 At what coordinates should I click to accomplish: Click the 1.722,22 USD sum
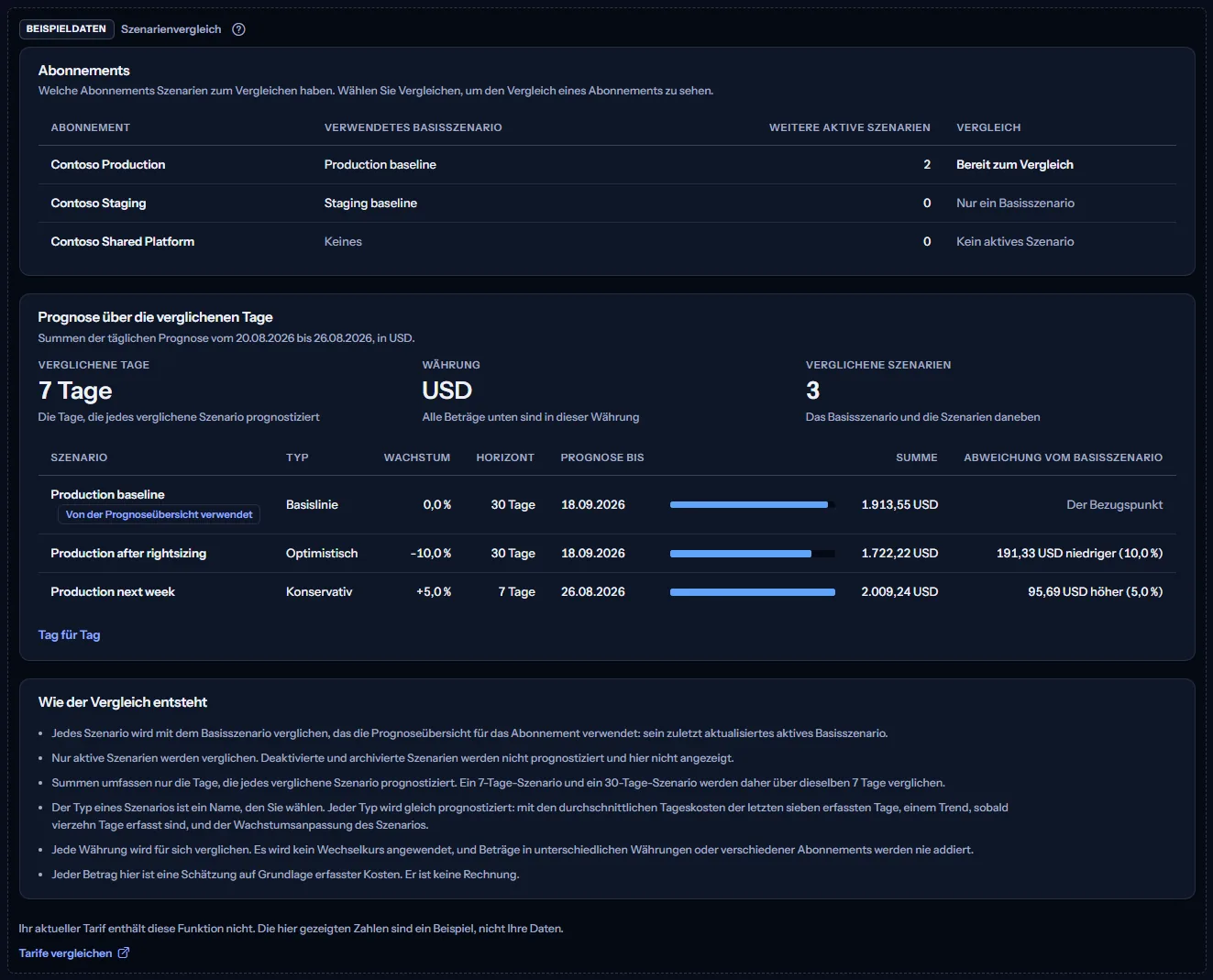click(899, 554)
